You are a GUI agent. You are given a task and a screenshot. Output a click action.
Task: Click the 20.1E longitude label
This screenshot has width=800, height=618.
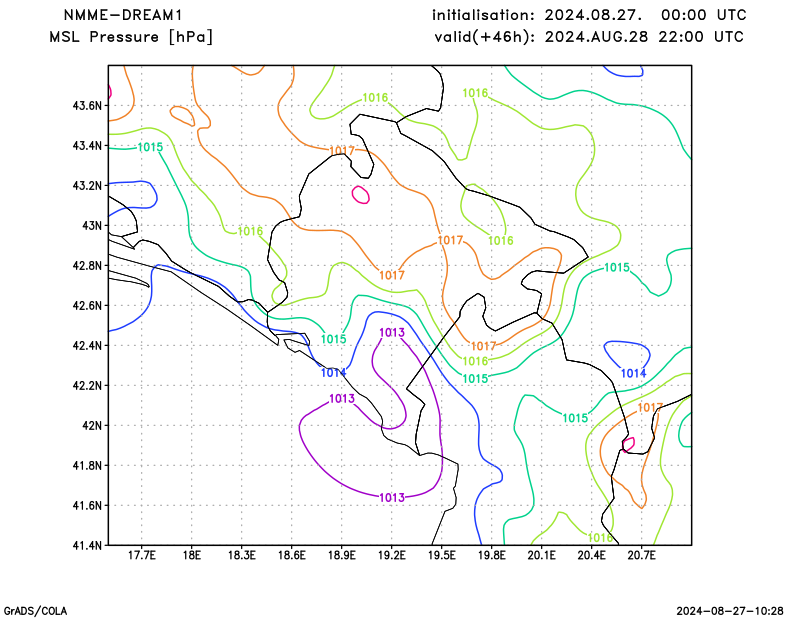tap(541, 555)
